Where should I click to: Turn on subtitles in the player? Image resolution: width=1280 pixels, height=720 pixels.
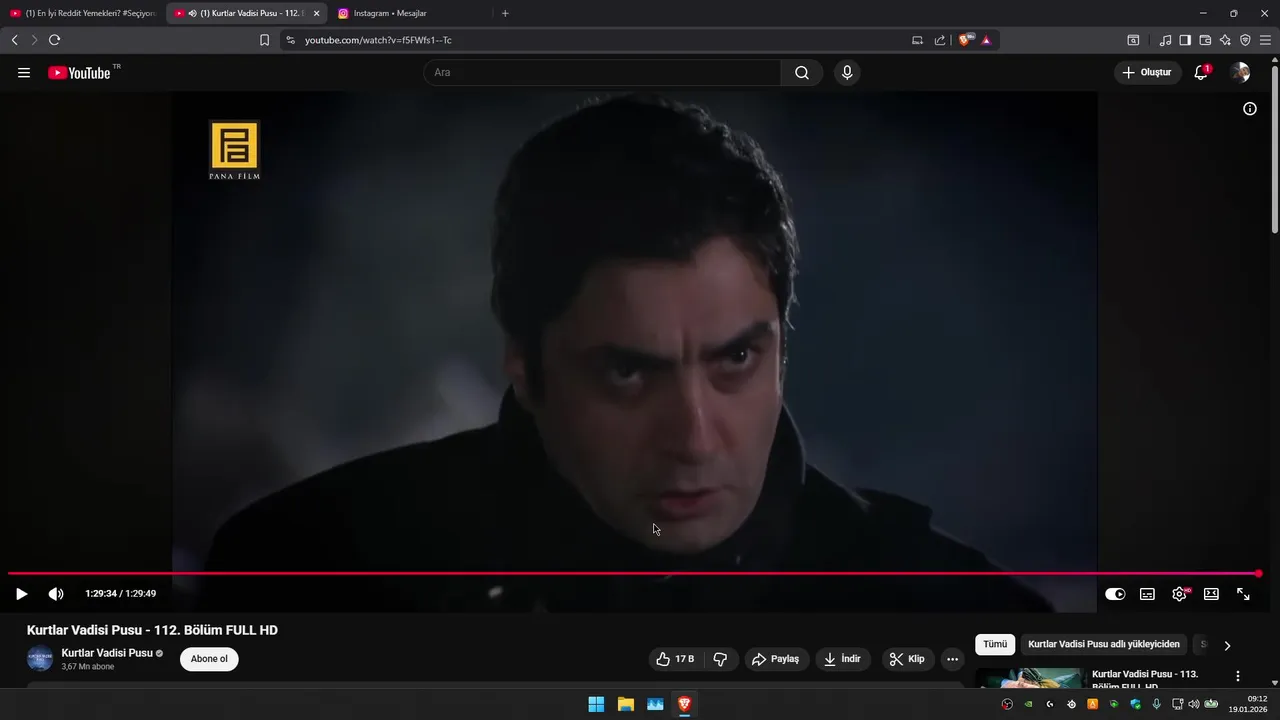(1147, 594)
